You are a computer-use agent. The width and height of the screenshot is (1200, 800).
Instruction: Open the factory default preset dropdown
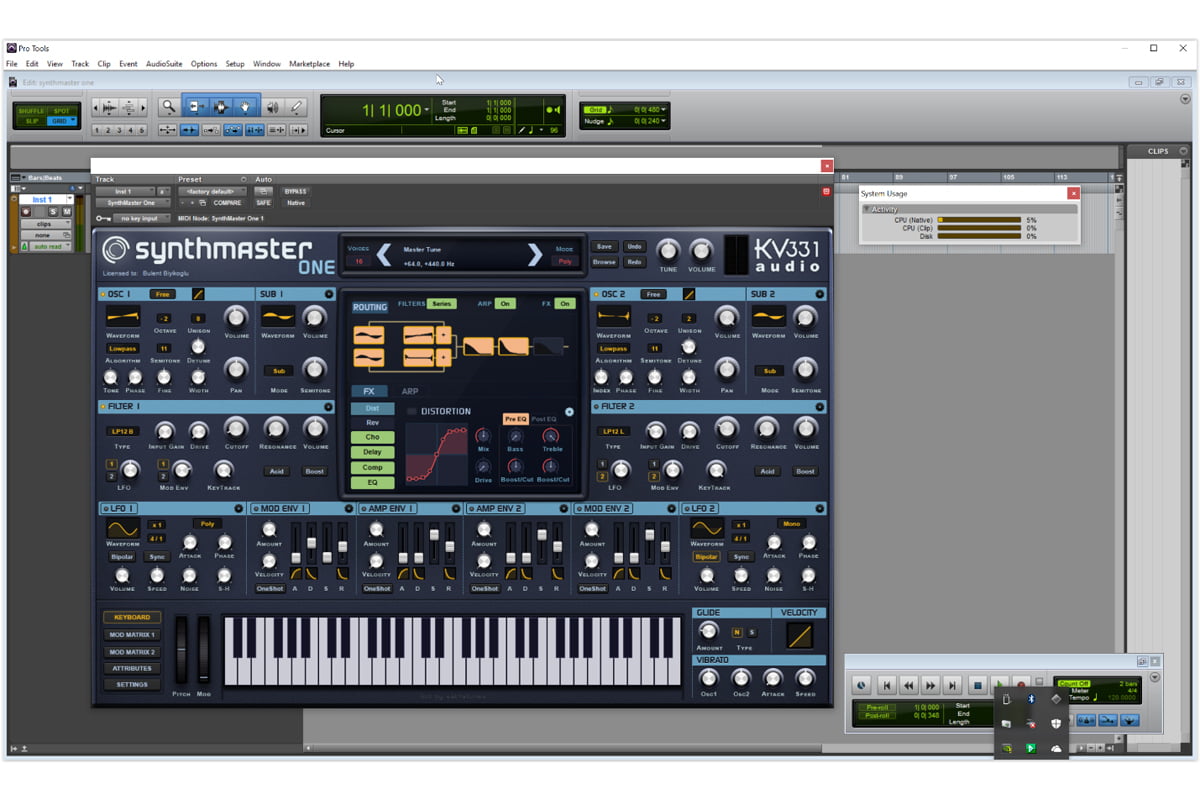click(x=212, y=191)
